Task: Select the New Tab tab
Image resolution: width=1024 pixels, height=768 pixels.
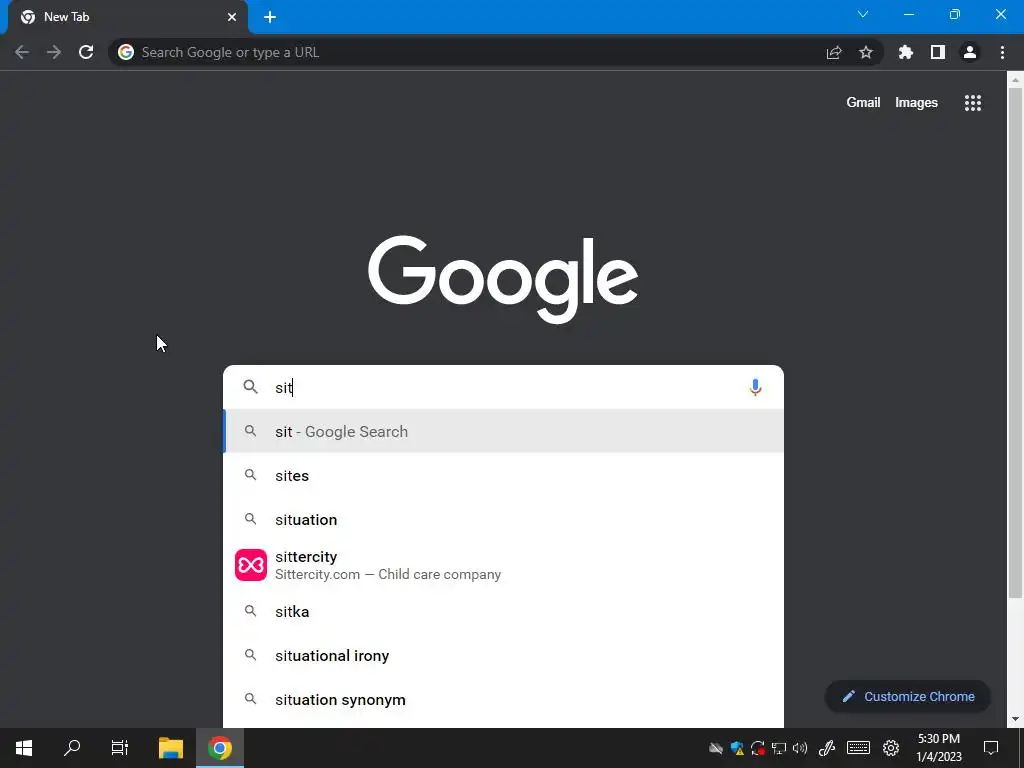Action: click(x=127, y=17)
